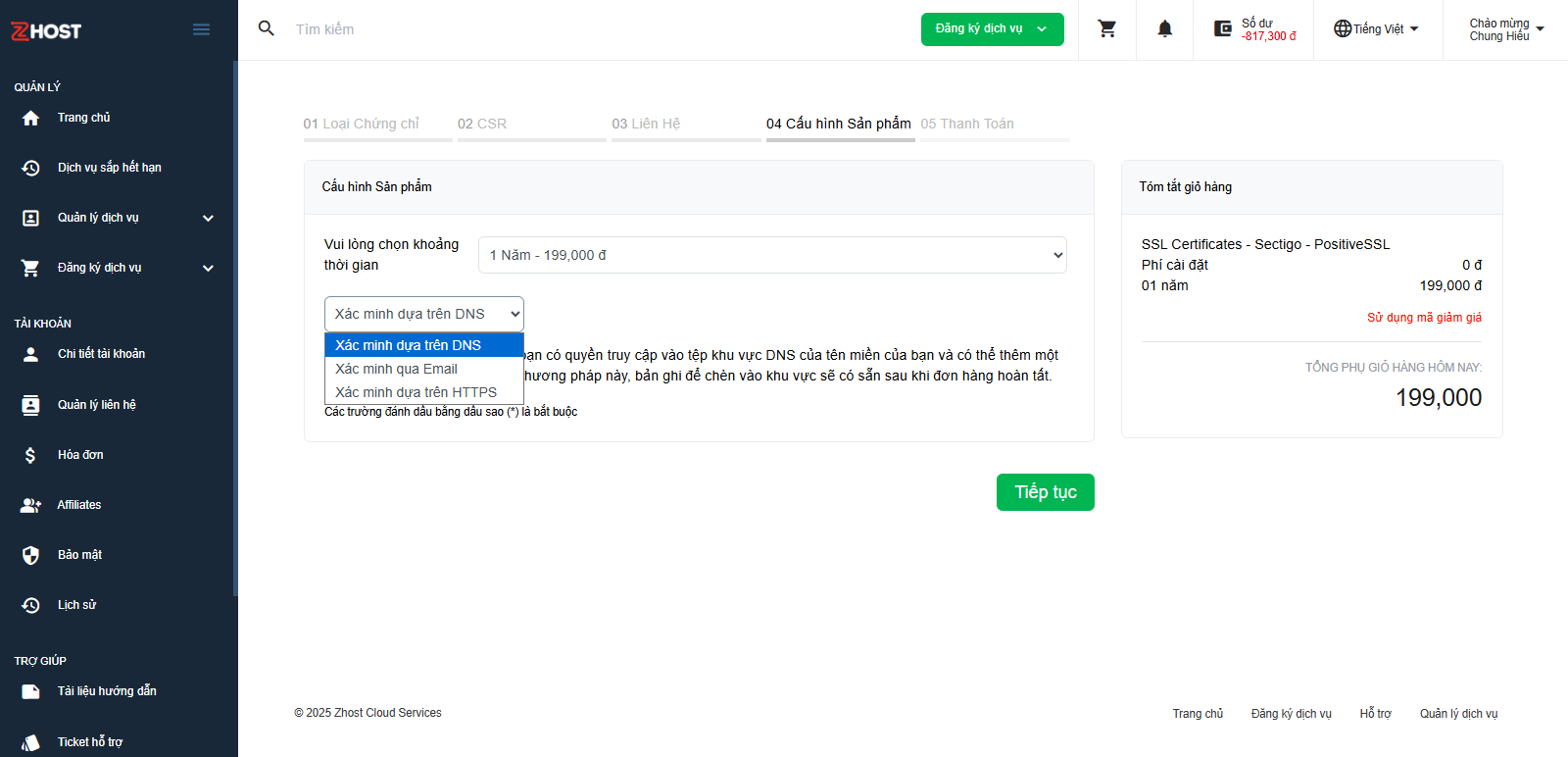Image resolution: width=1568 pixels, height=757 pixels.
Task: Expand Quản lý dịch vụ sidebar submenu
Action: pos(208,218)
